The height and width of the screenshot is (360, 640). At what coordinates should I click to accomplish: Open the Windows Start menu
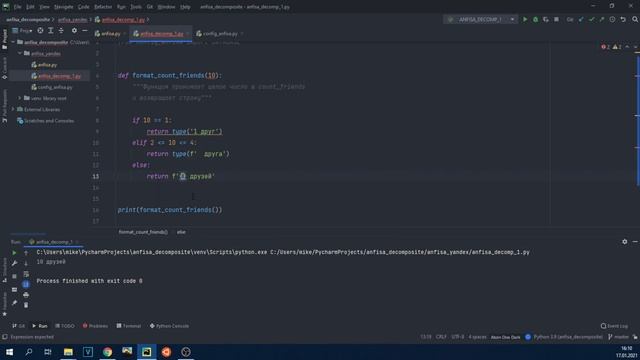9,352
